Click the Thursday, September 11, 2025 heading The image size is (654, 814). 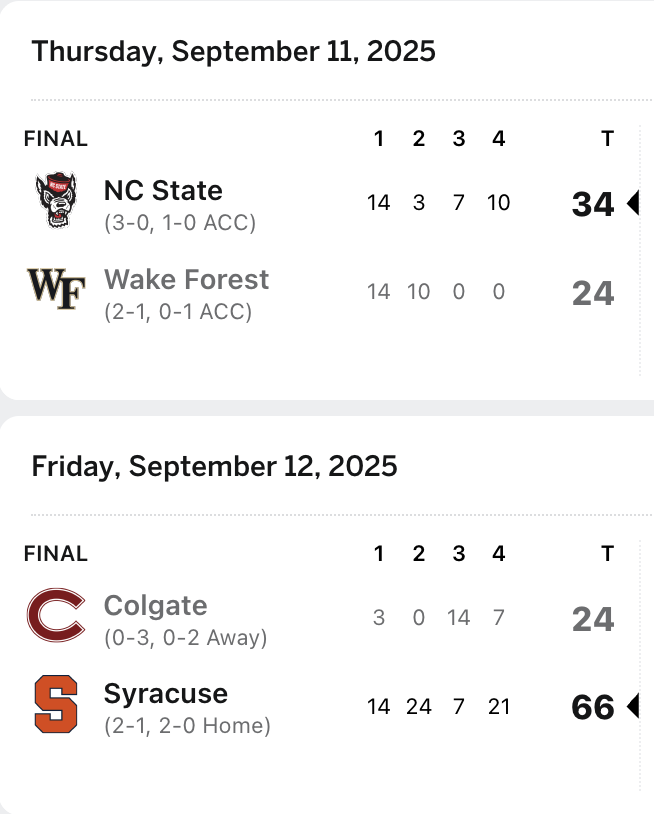233,51
